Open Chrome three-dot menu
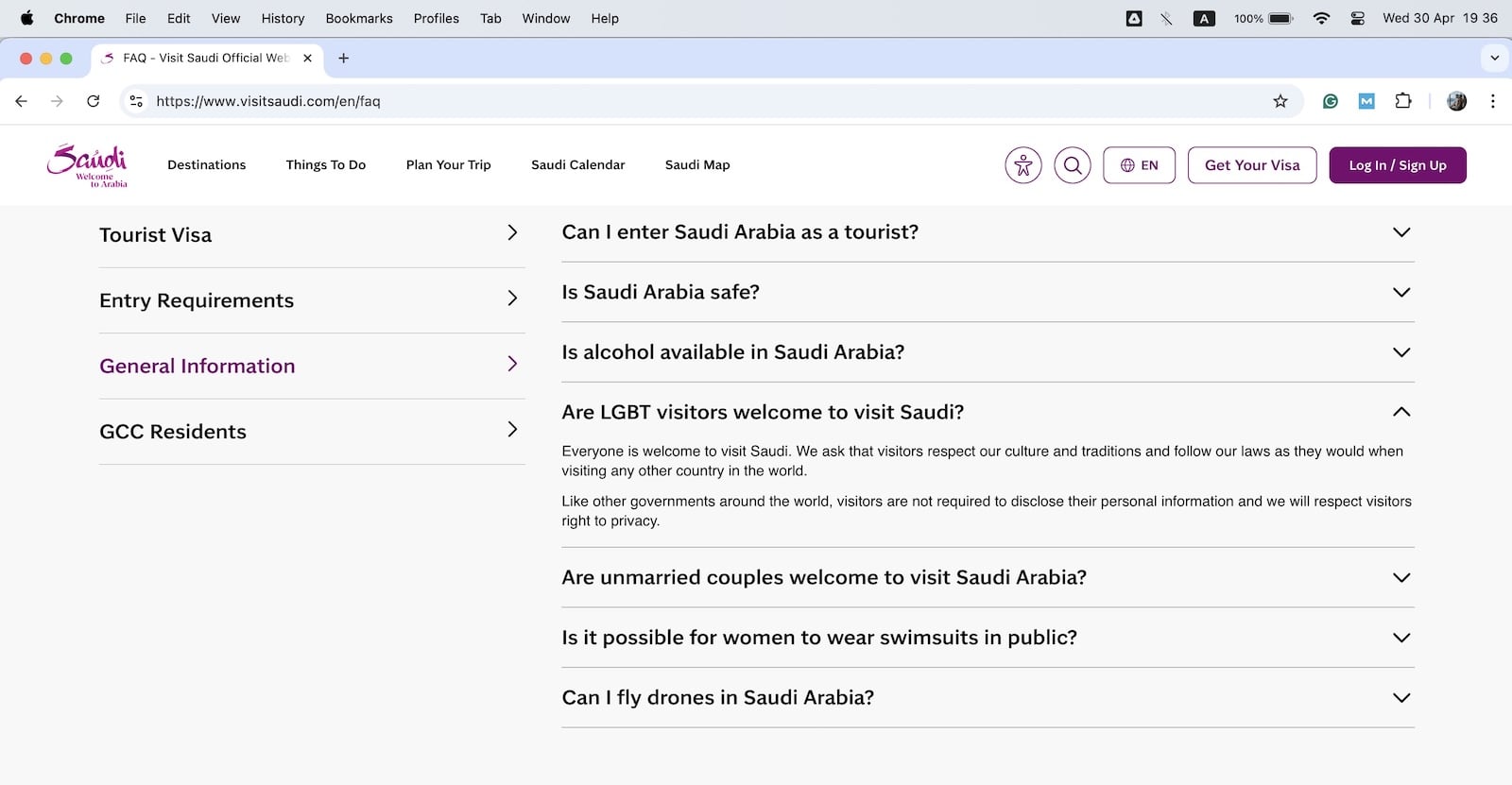Image resolution: width=1512 pixels, height=785 pixels. pos(1493,101)
